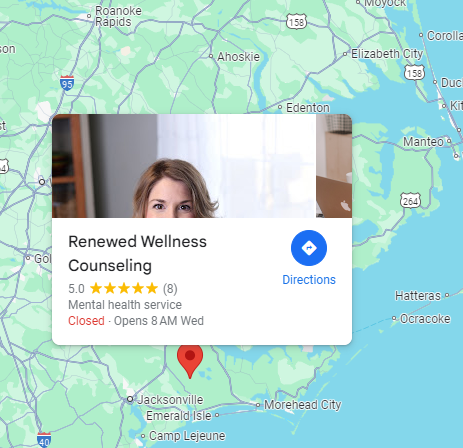
Task: Select the Roanoke Rapids map label
Action: [x=118, y=16]
